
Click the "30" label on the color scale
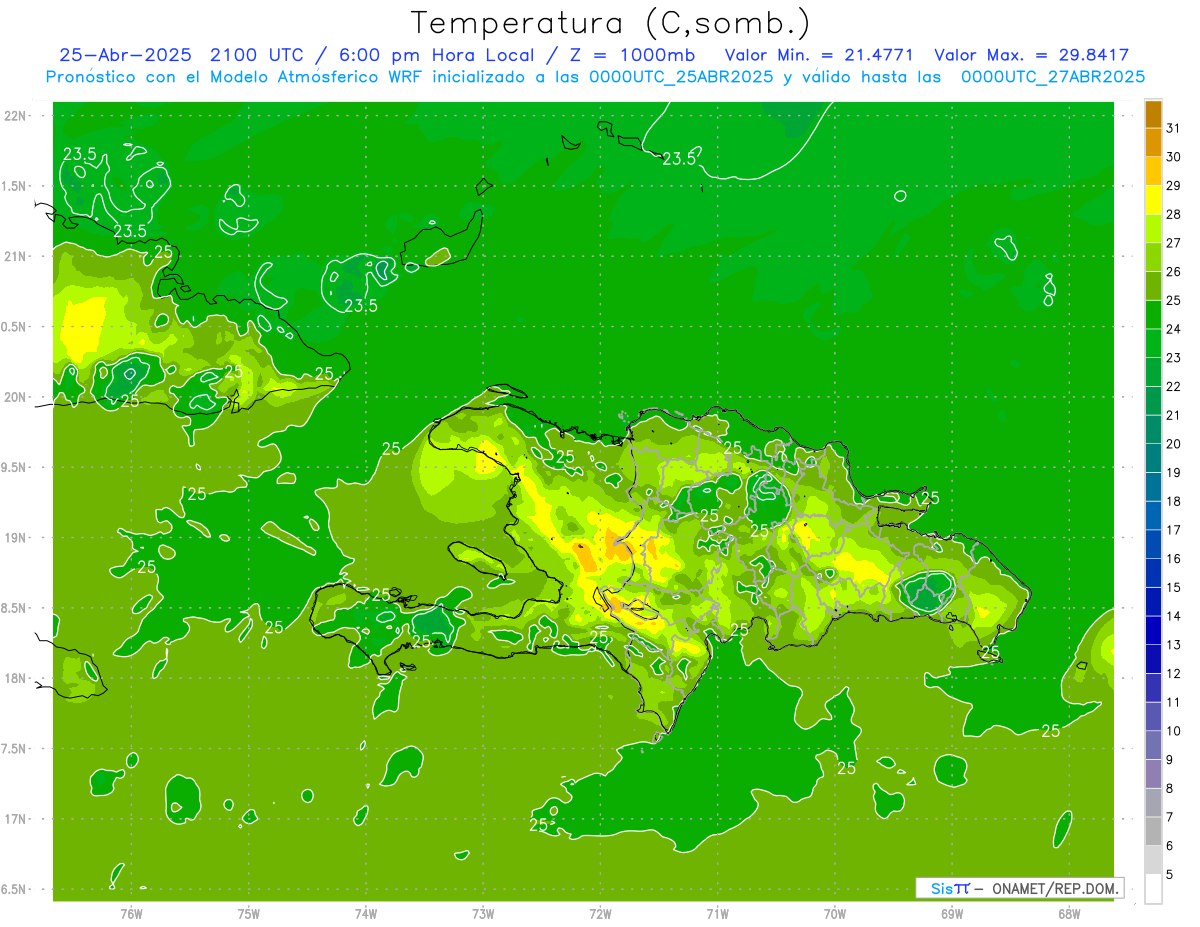pos(1174,157)
